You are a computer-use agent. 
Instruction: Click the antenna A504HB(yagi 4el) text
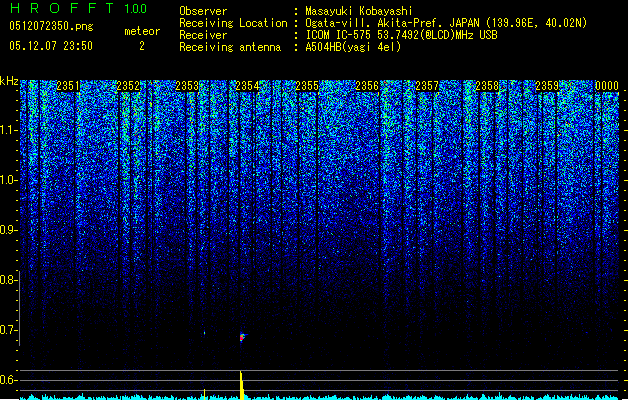tap(353, 47)
